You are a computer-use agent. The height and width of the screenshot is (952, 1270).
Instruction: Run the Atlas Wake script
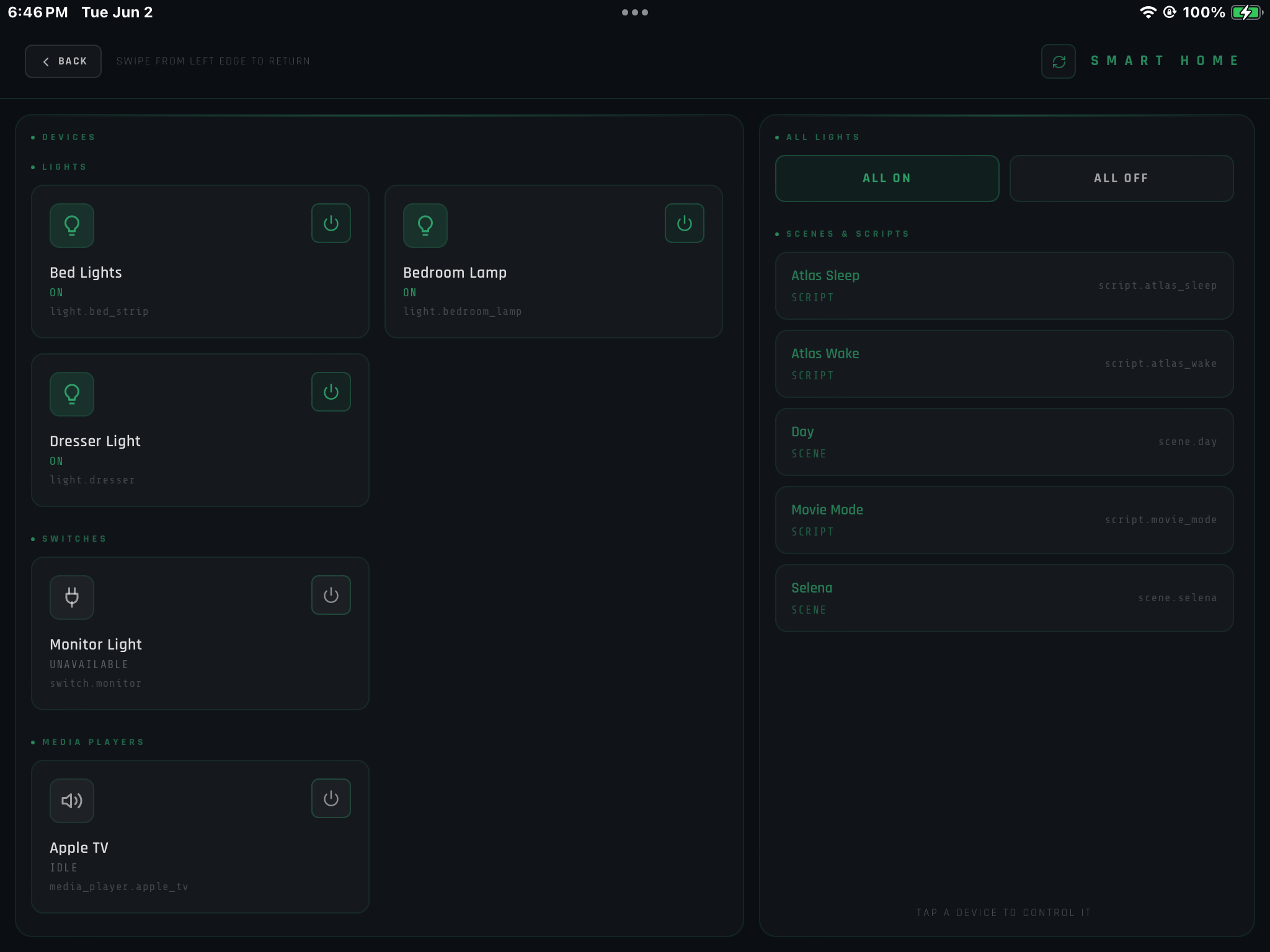1004,364
